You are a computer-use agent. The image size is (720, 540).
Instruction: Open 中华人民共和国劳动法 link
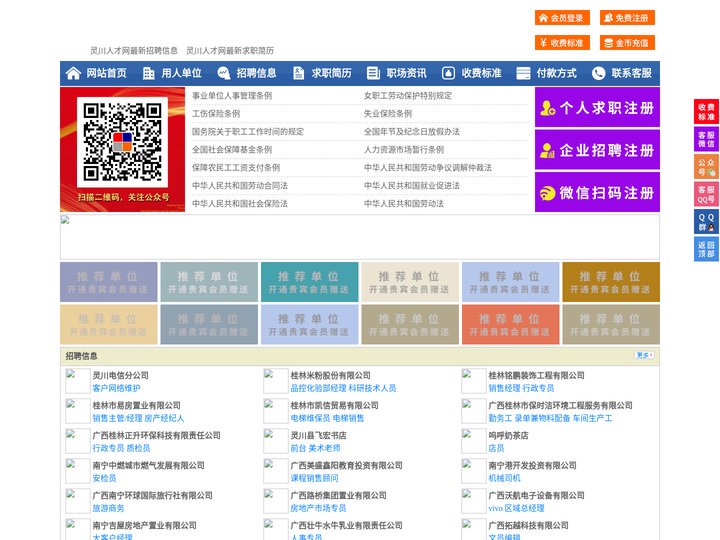404,203
